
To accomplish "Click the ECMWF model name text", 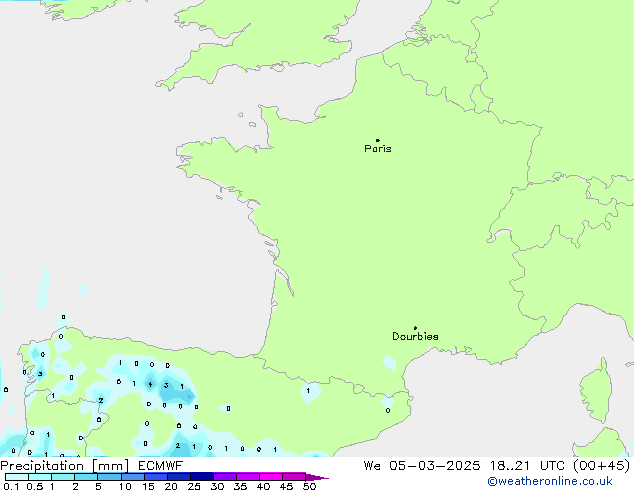I will (161, 466).
